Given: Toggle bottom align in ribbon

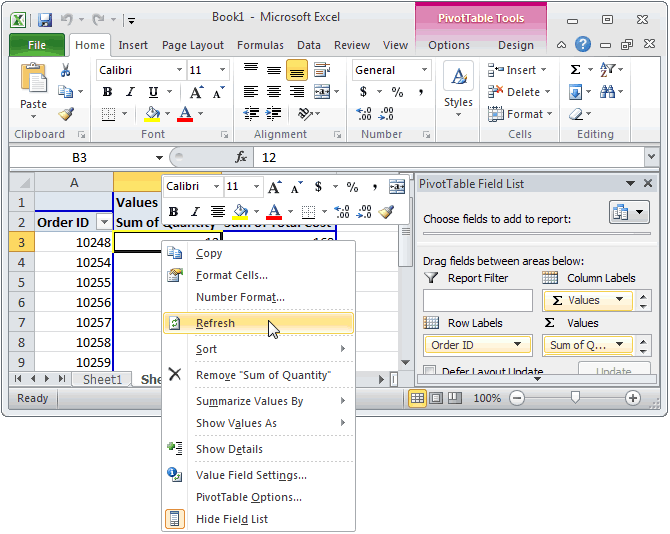Looking at the screenshot, I should pos(297,70).
